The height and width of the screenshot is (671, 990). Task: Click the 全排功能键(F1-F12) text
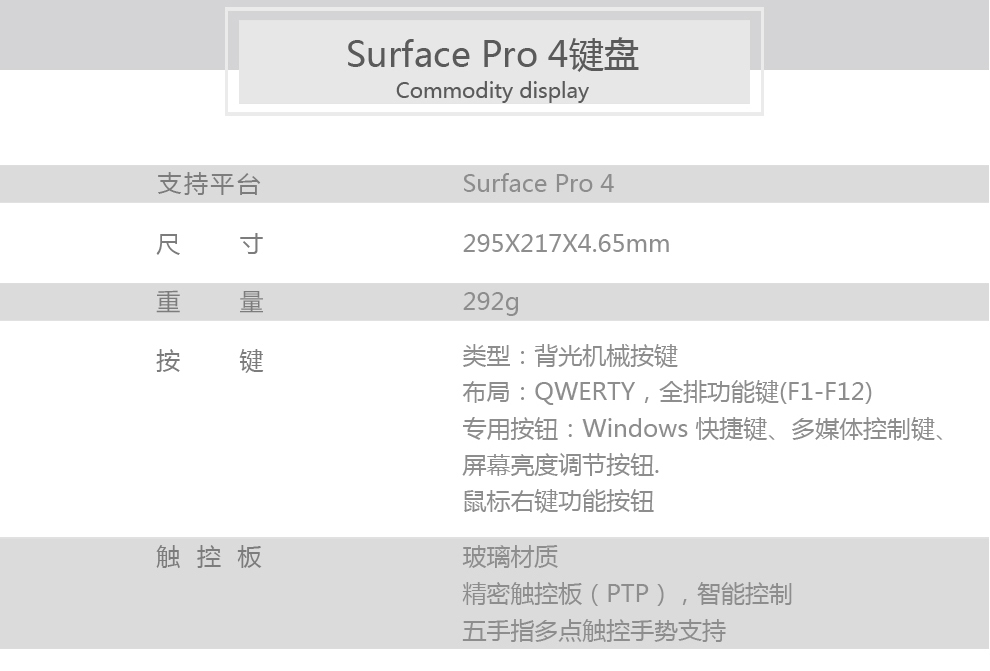765,392
